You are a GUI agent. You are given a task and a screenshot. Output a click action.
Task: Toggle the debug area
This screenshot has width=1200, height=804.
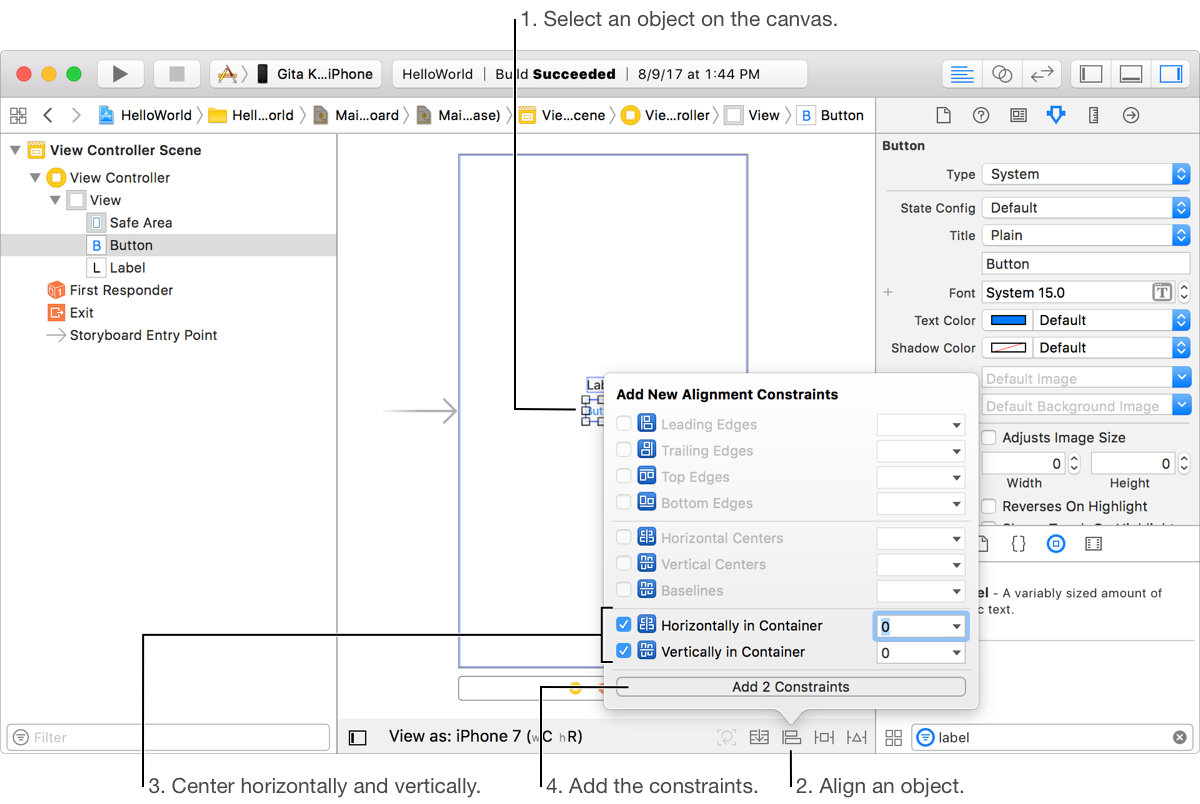1131,74
